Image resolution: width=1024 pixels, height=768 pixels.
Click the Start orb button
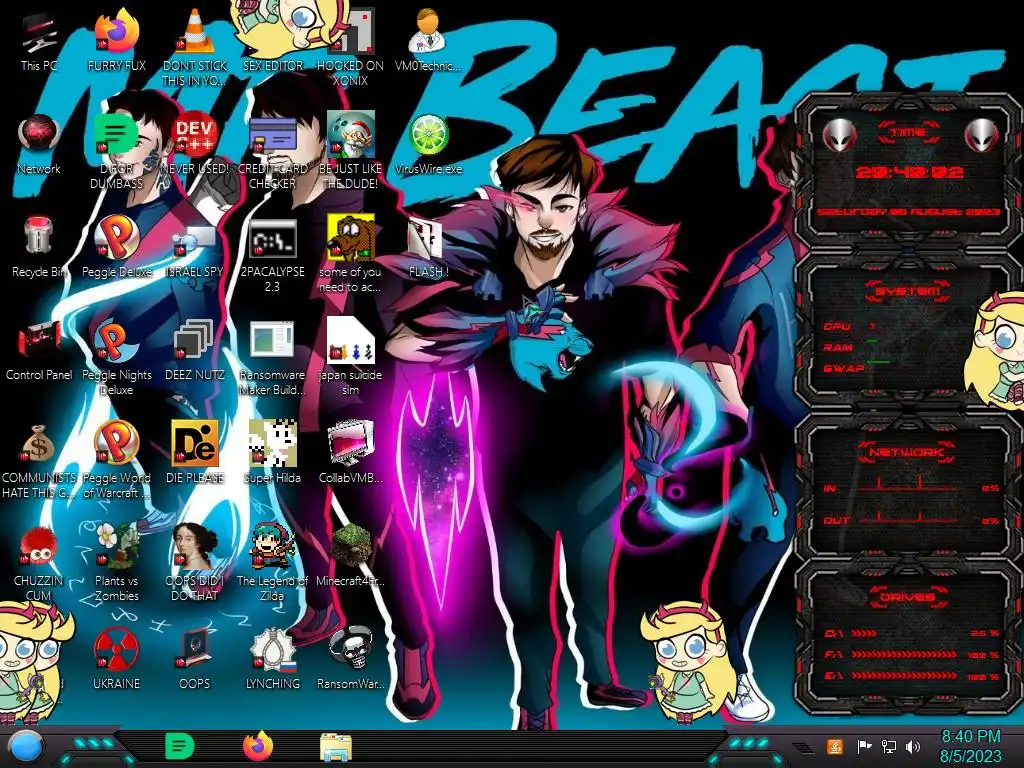tap(24, 748)
